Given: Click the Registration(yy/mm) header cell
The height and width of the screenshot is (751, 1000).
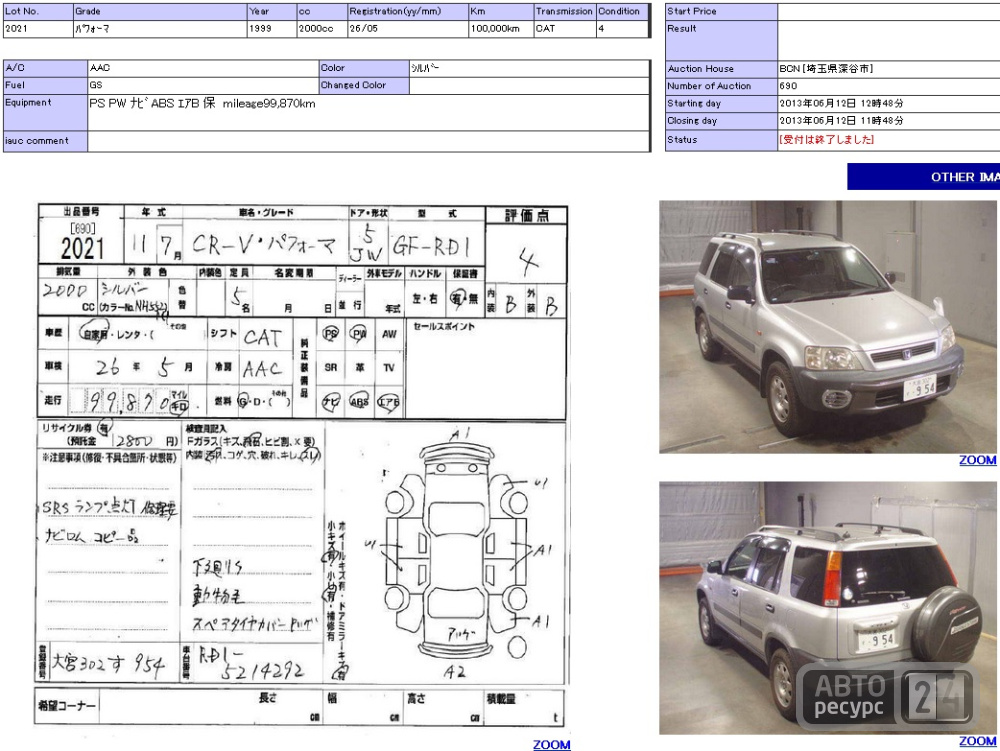Looking at the screenshot, I should pos(408,11).
